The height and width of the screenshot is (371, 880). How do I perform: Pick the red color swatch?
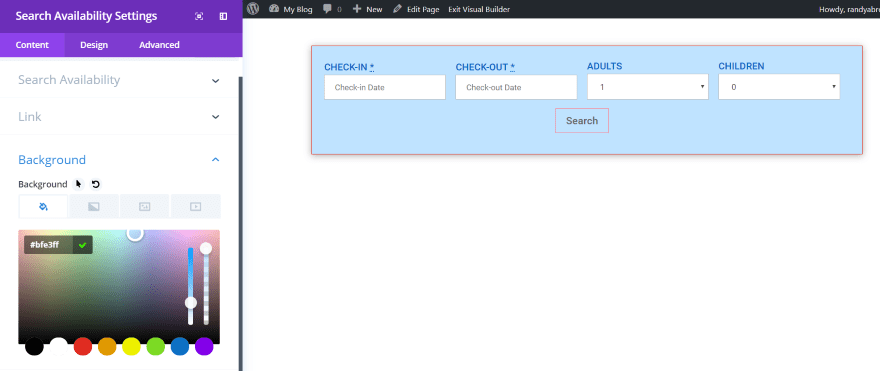coord(82,346)
